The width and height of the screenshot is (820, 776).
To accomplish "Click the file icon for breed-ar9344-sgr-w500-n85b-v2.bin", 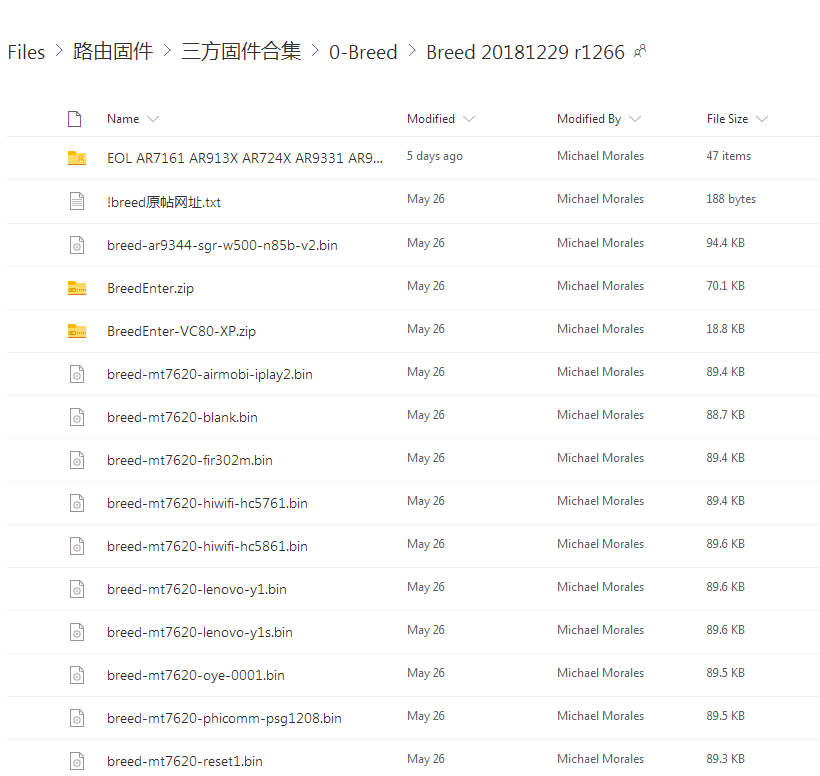I will (77, 245).
